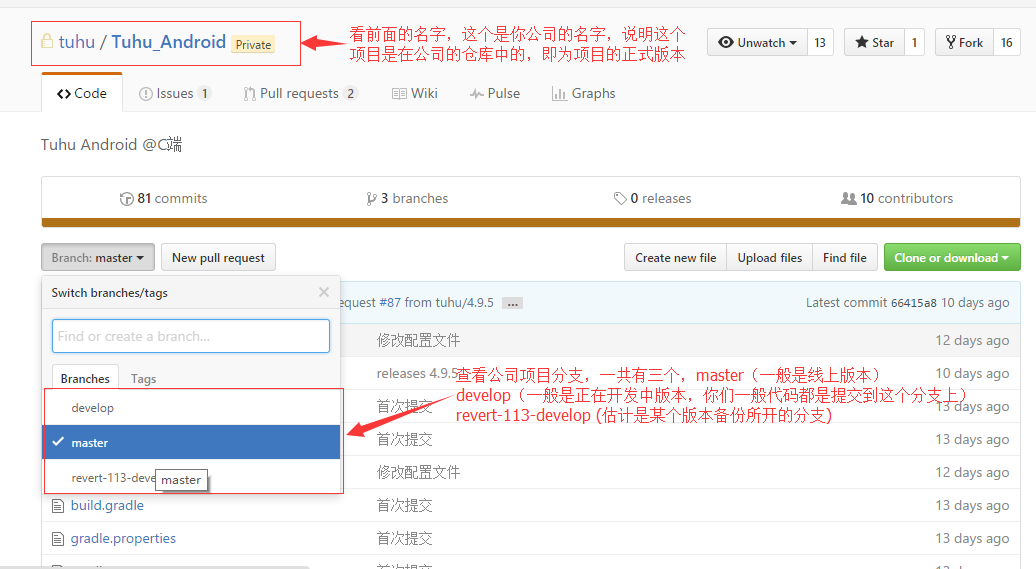This screenshot has width=1036, height=569.
Task: Open the Wiki tab
Action: 414,93
